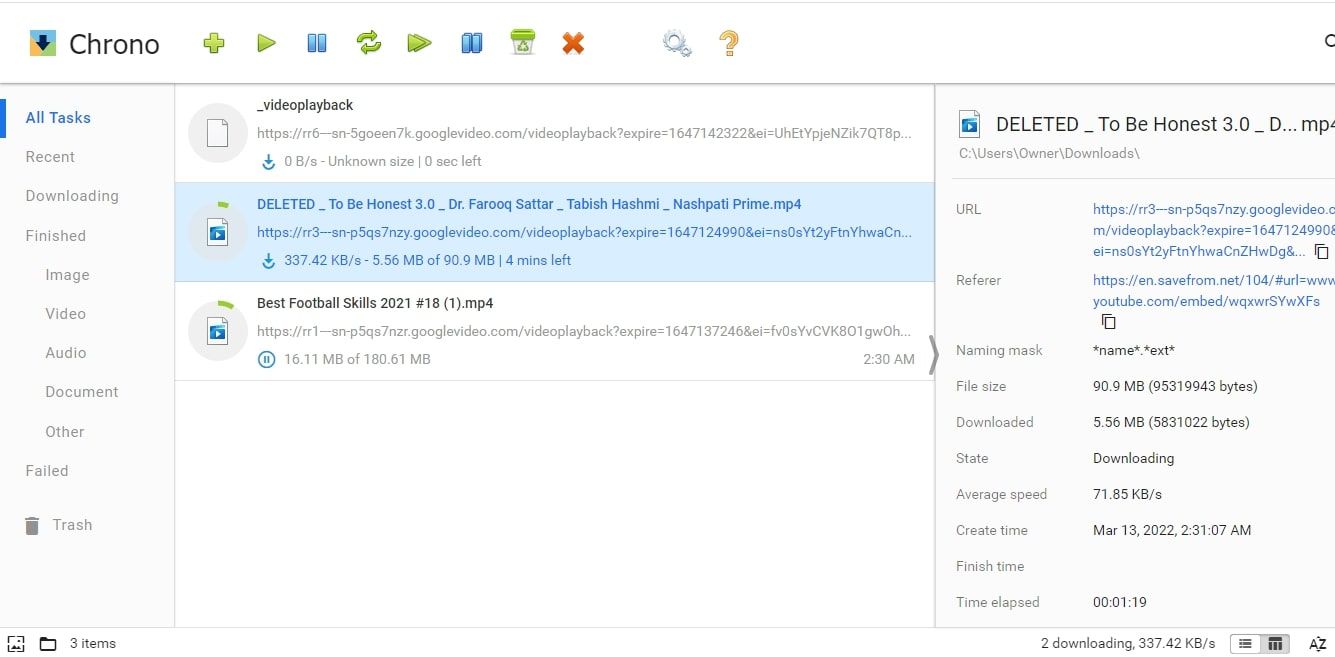Select the _videoplayback task title
The height and width of the screenshot is (657, 1335).
pos(305,105)
